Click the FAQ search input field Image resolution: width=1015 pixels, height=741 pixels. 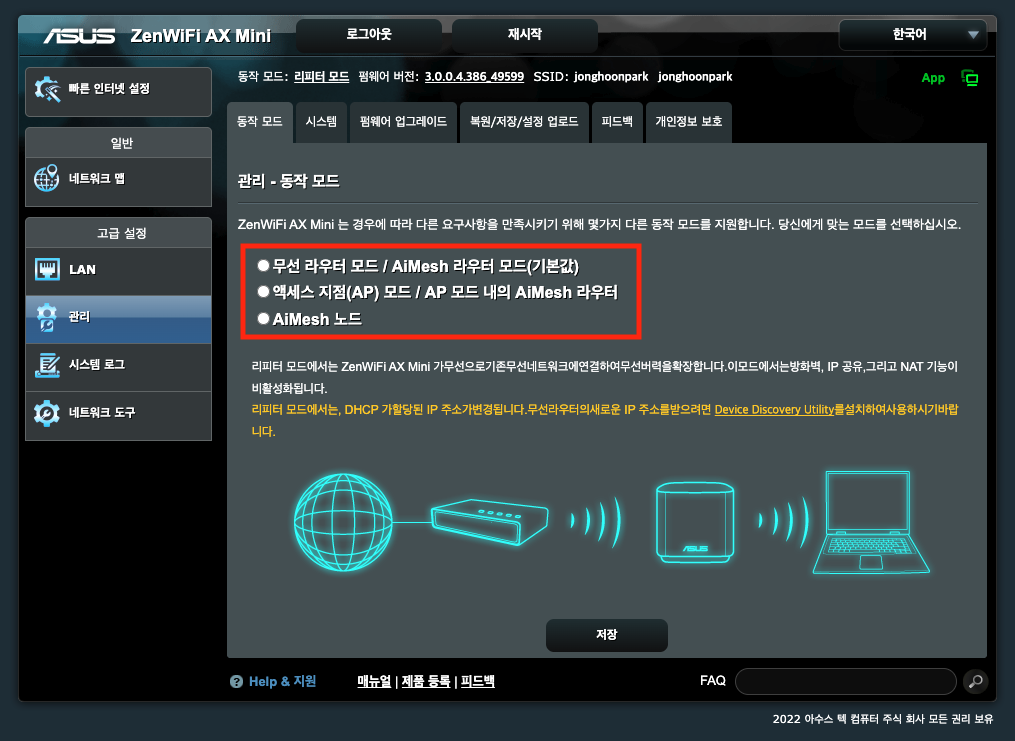[845, 681]
